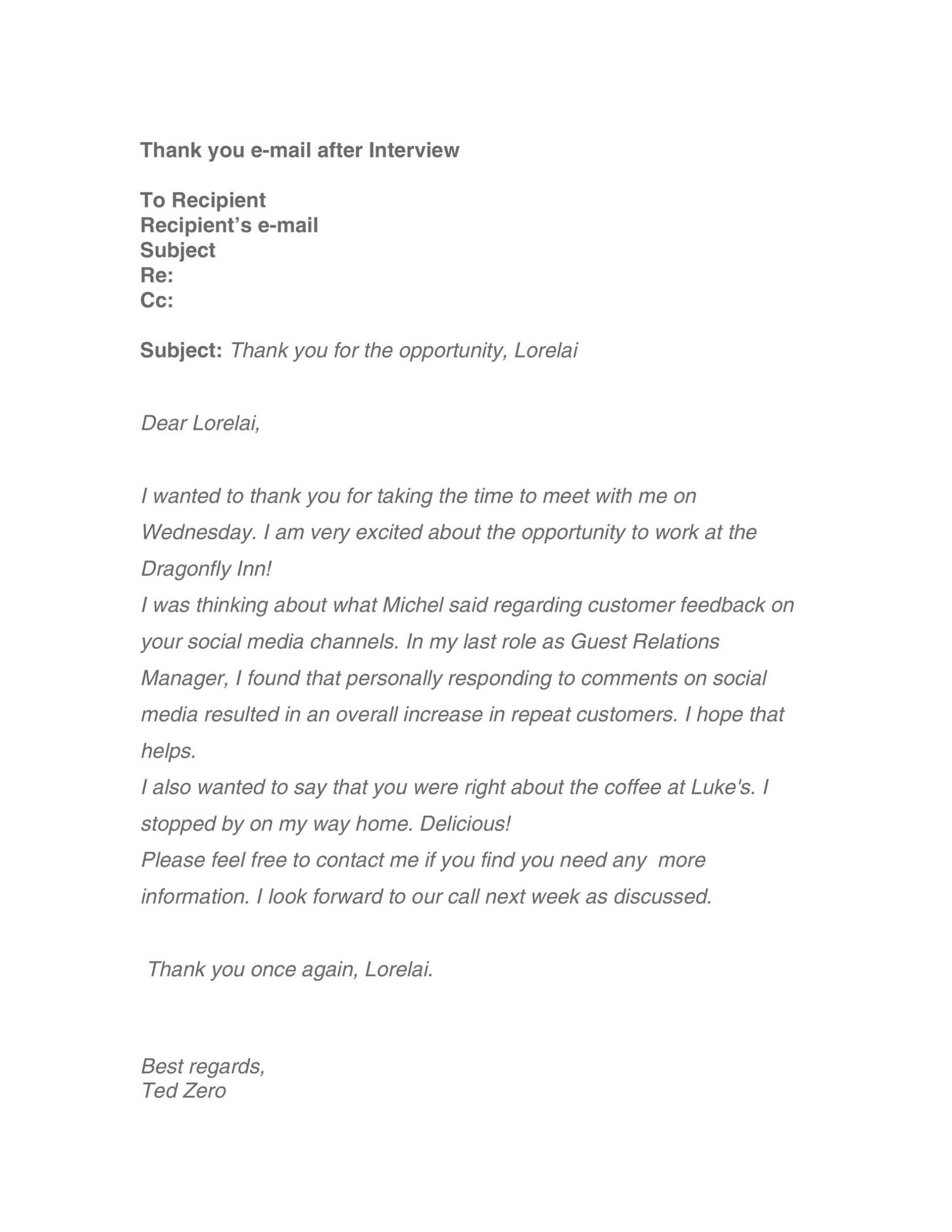
Task: Click the text "Luke's" in coffee sentence
Action: click(721, 787)
